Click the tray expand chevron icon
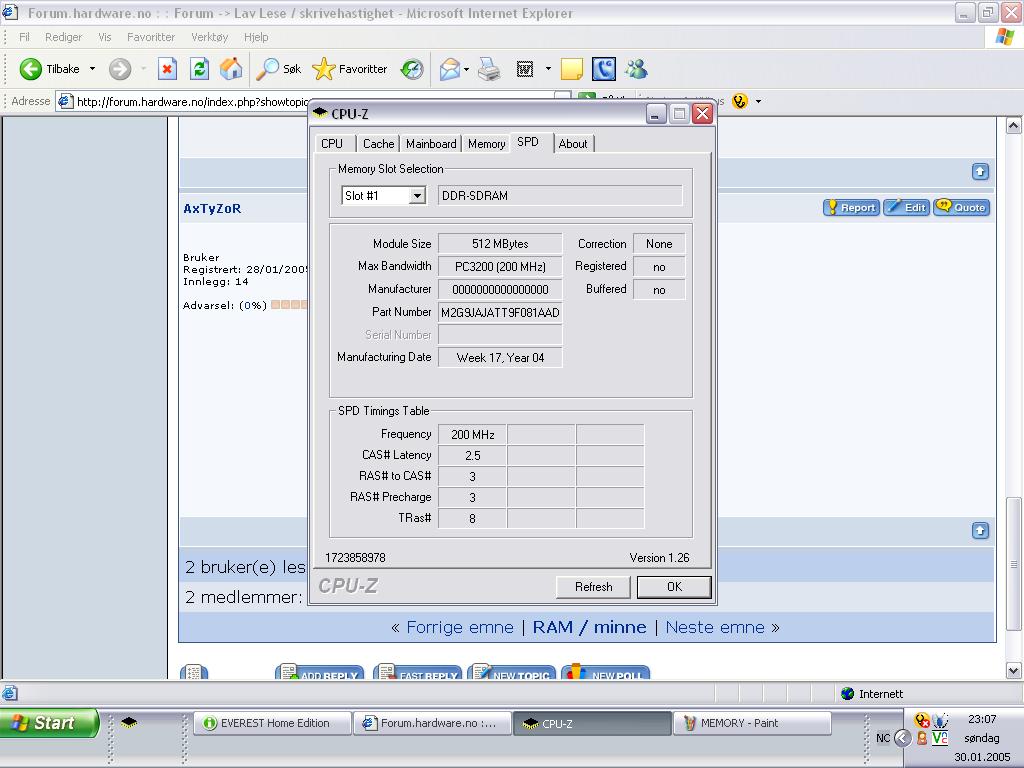Image resolution: width=1024 pixels, height=768 pixels. click(902, 738)
